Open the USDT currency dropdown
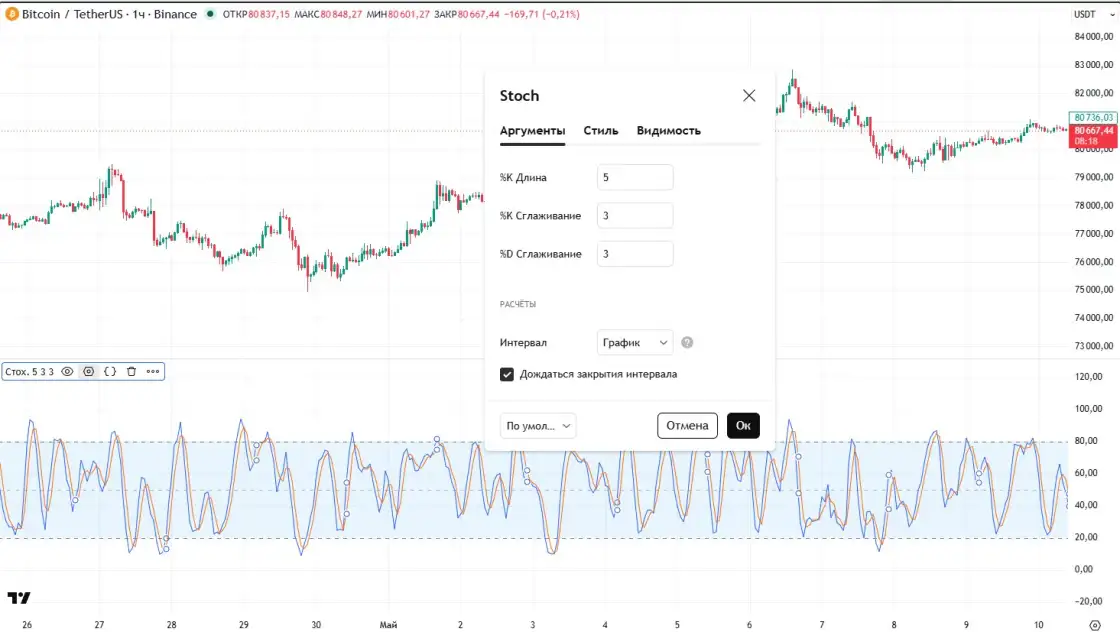1120x632 pixels. click(x=1094, y=14)
